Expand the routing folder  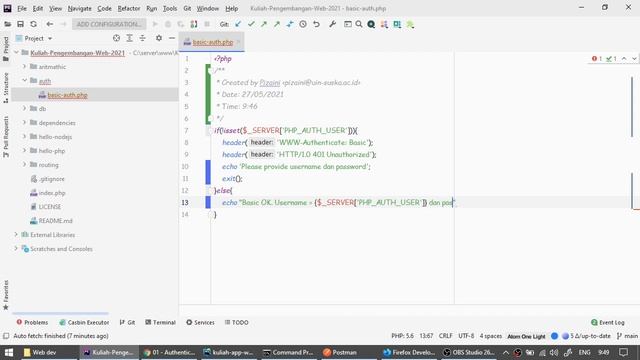point(24,164)
